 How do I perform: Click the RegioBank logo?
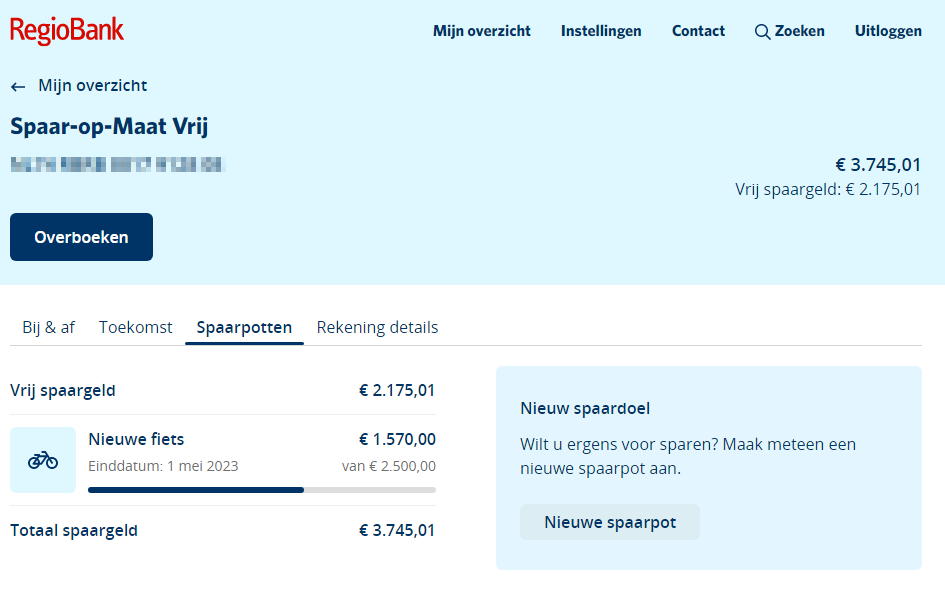tap(67, 31)
